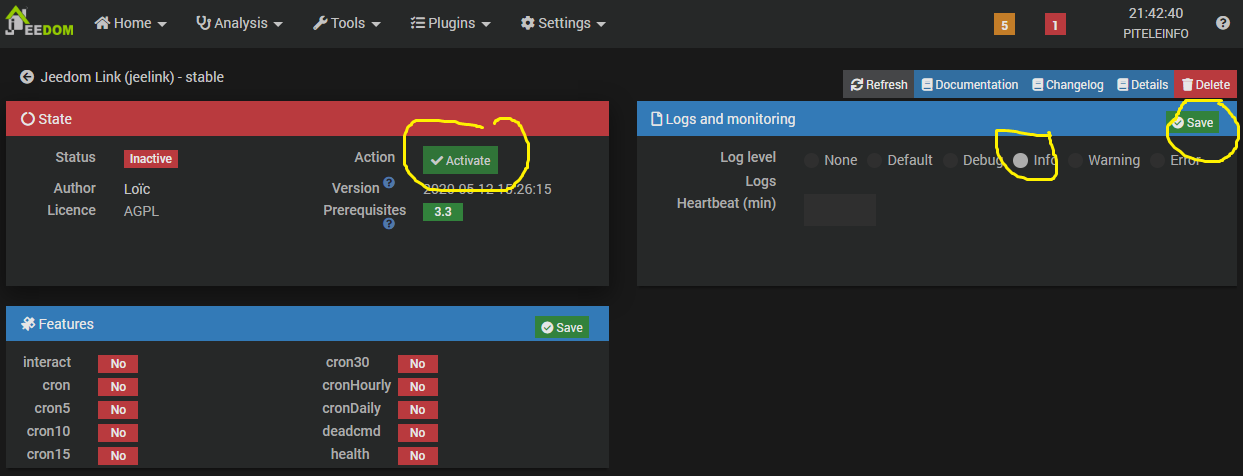This screenshot has width=1243, height=476.
Task: Expand the Analysis dropdown menu
Action: click(x=239, y=23)
